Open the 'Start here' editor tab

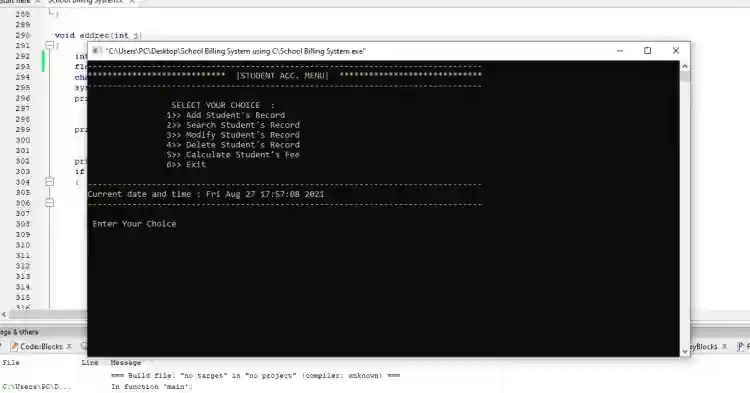[15, 2]
